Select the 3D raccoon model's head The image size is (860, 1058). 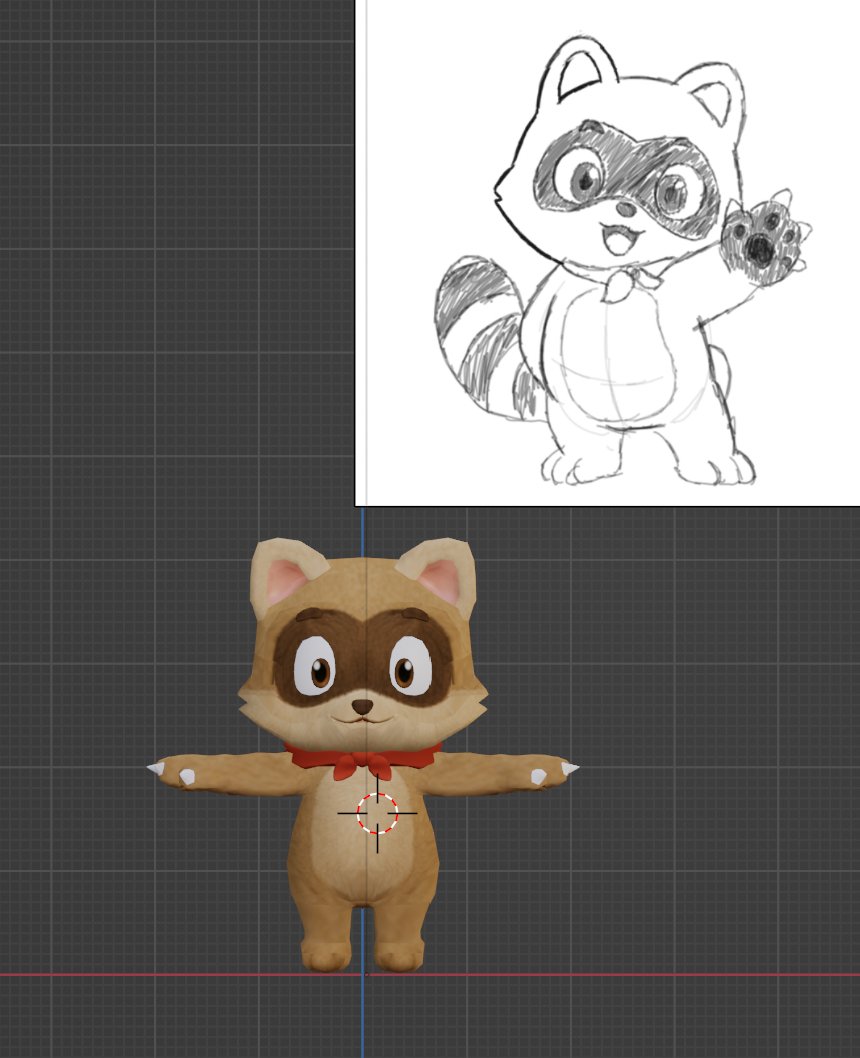pyautogui.click(x=363, y=643)
